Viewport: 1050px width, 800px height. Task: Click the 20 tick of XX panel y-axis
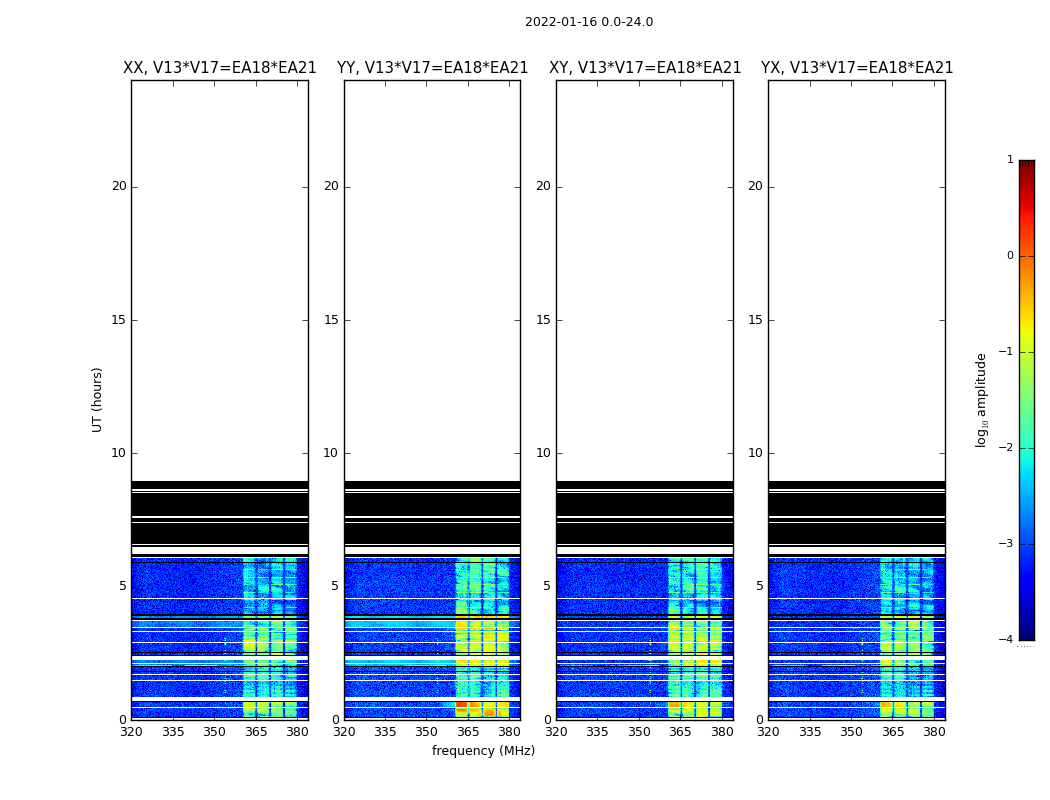tap(119, 186)
